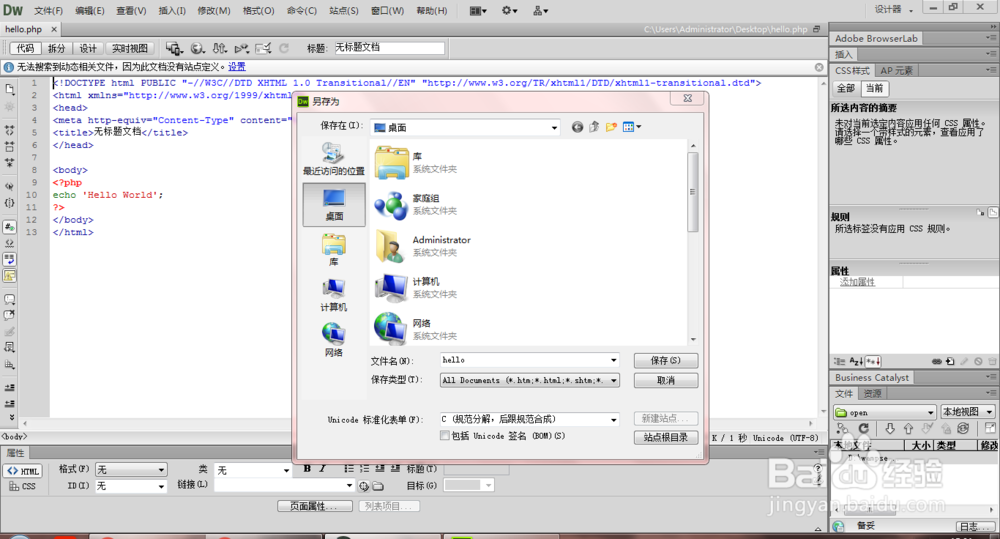Click the attach style sheet link icon

point(936,362)
